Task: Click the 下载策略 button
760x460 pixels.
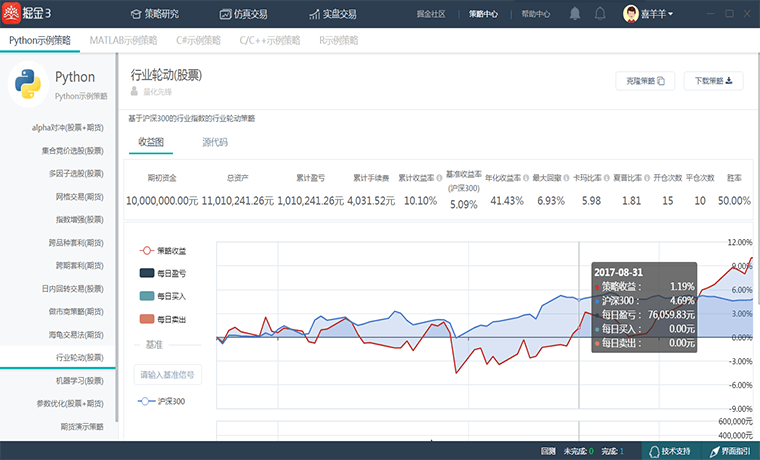Action: pyautogui.click(x=713, y=81)
